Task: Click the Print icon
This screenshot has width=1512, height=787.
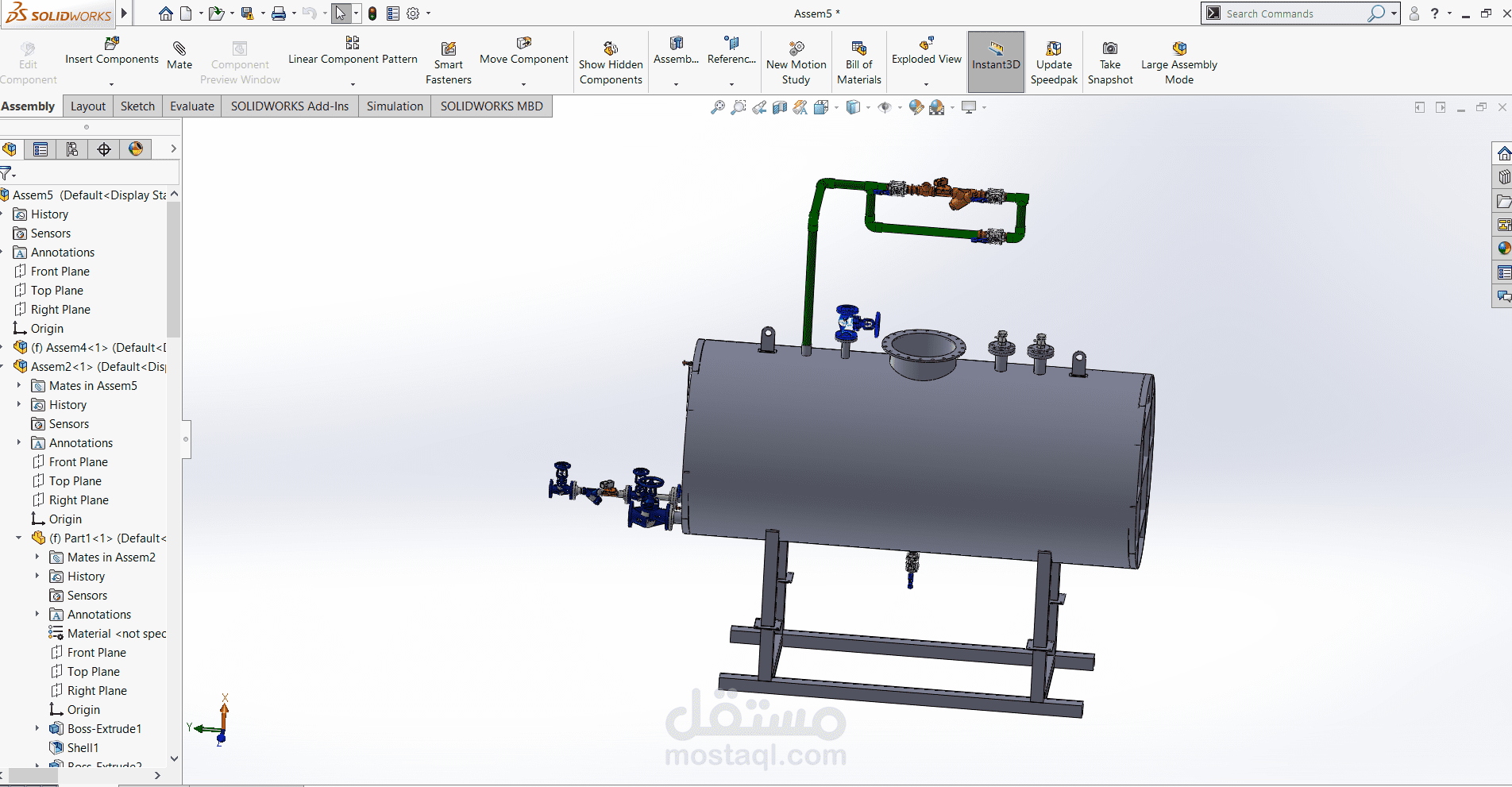Action: click(278, 14)
